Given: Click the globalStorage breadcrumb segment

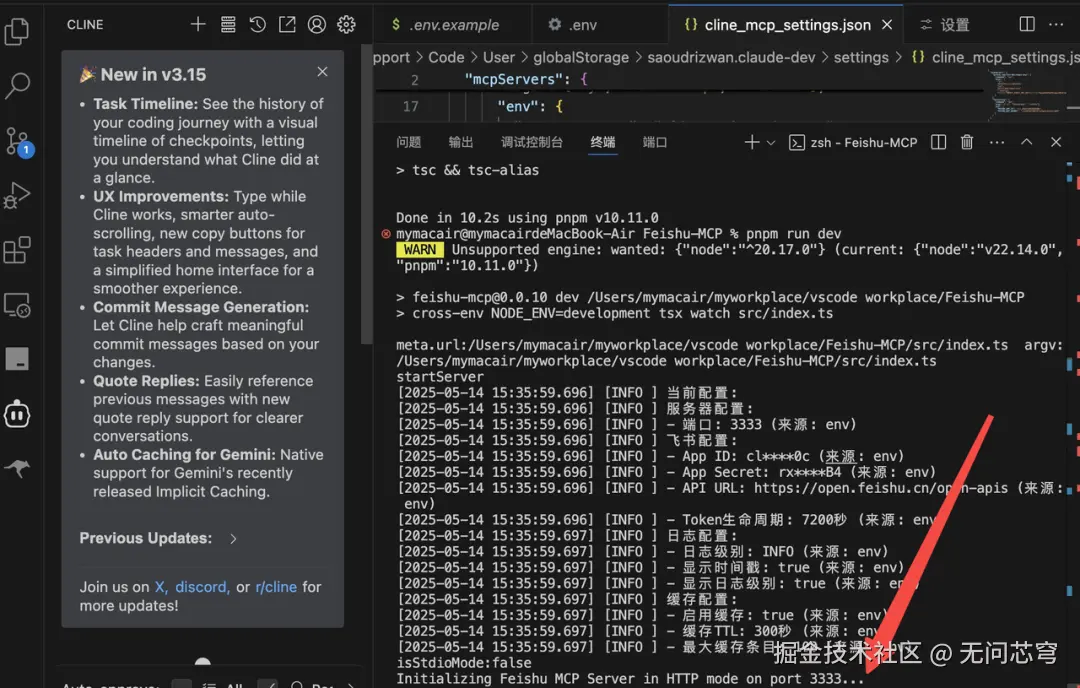Looking at the screenshot, I should (581, 57).
